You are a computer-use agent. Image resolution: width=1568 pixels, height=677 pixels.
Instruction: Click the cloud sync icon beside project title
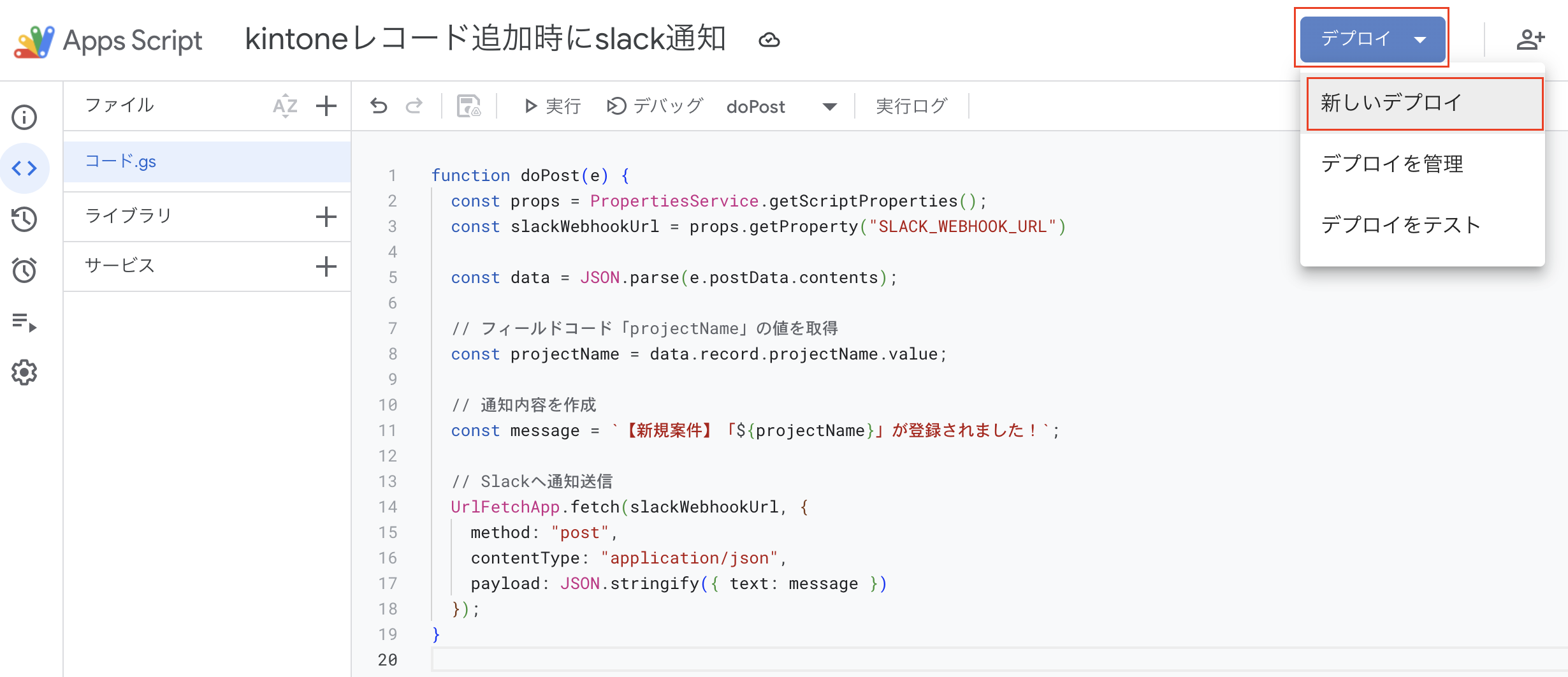(x=769, y=40)
